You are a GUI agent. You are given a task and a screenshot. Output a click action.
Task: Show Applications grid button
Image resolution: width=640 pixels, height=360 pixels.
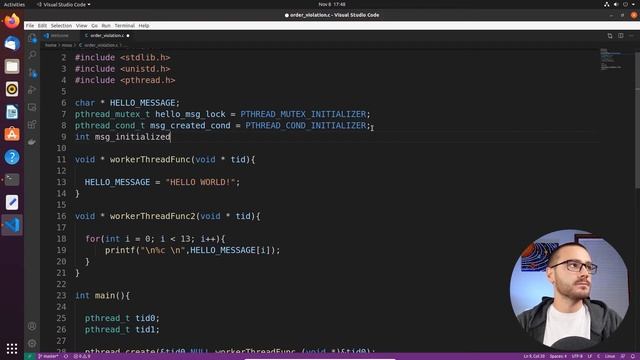(x=12, y=348)
